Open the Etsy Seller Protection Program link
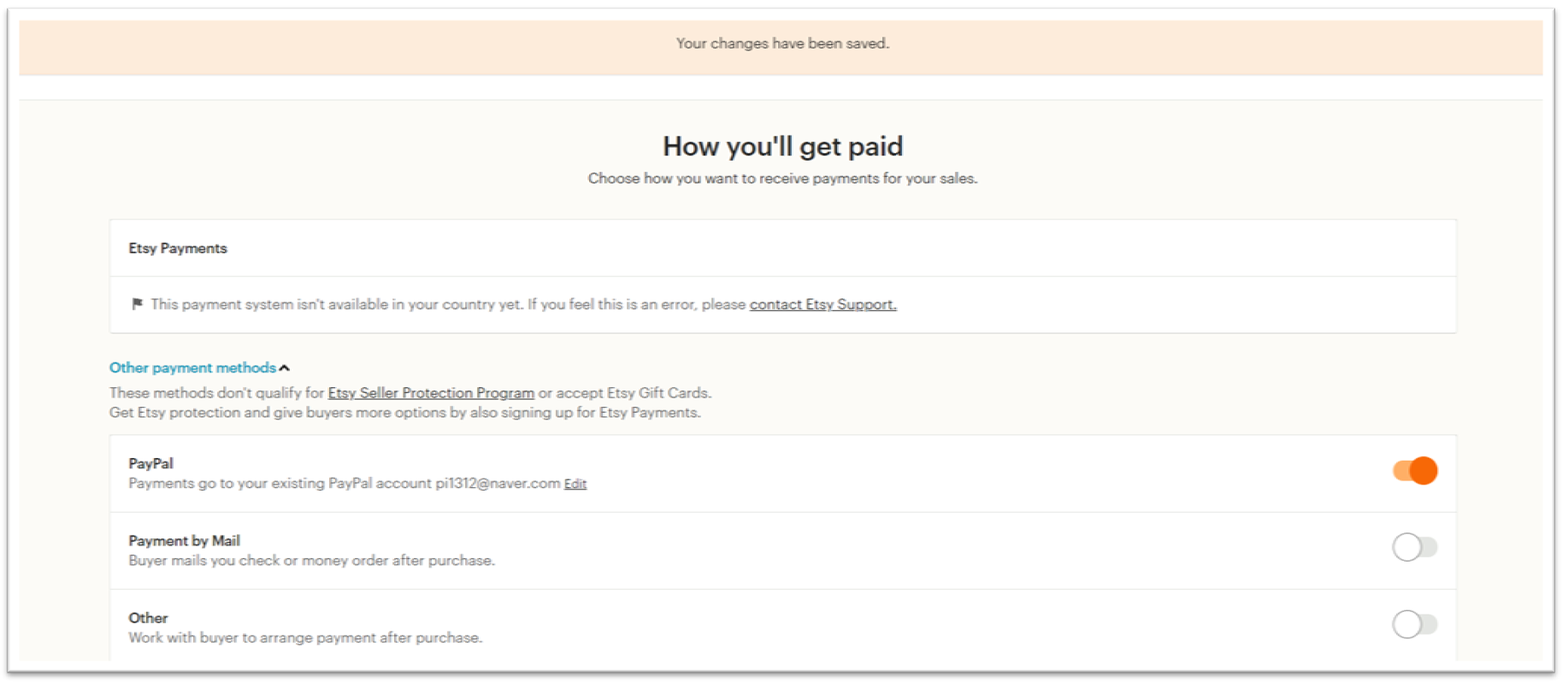Screen dimensions: 1568x682 (x=431, y=393)
